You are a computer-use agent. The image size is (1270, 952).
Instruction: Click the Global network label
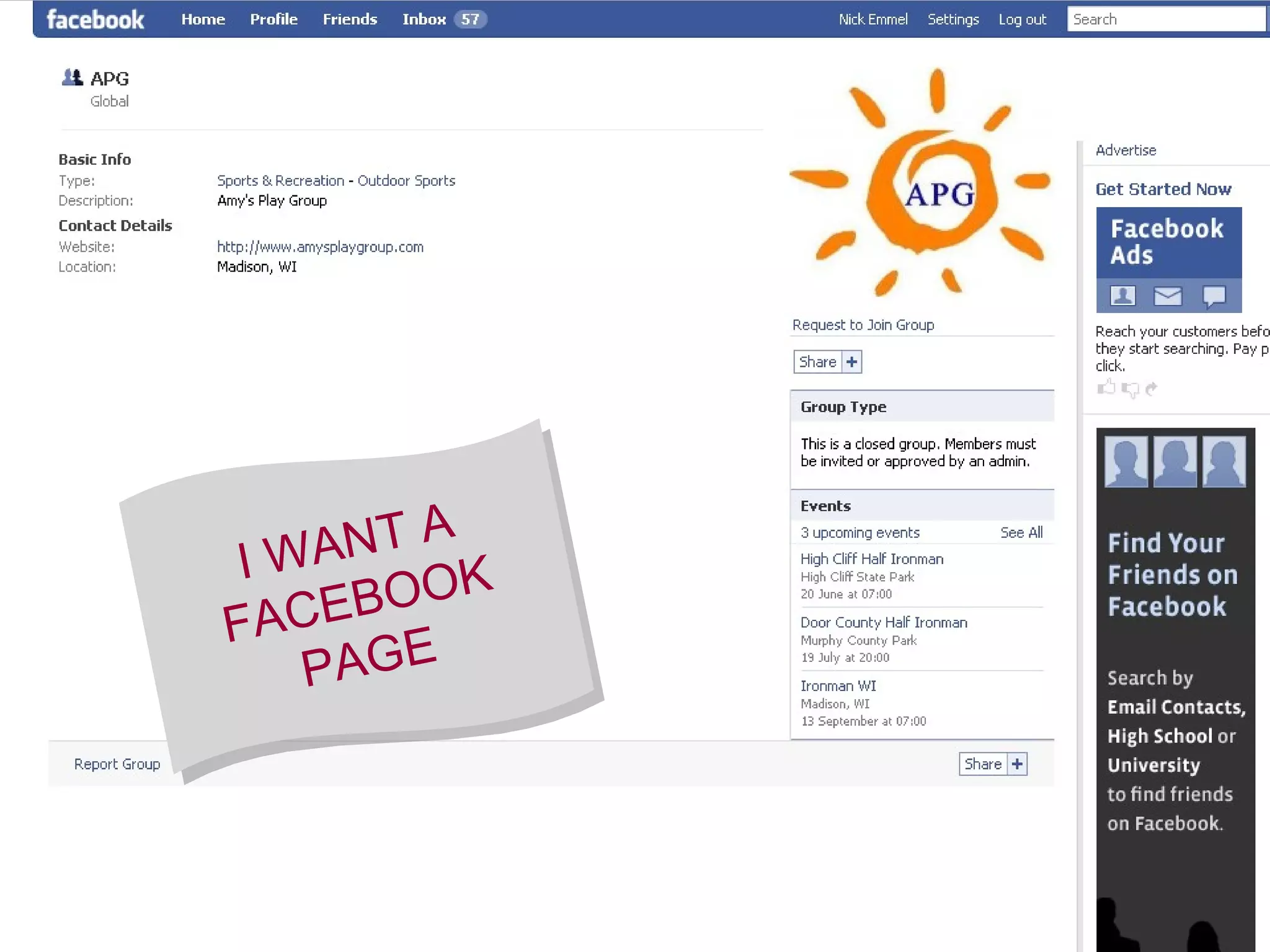tap(110, 101)
